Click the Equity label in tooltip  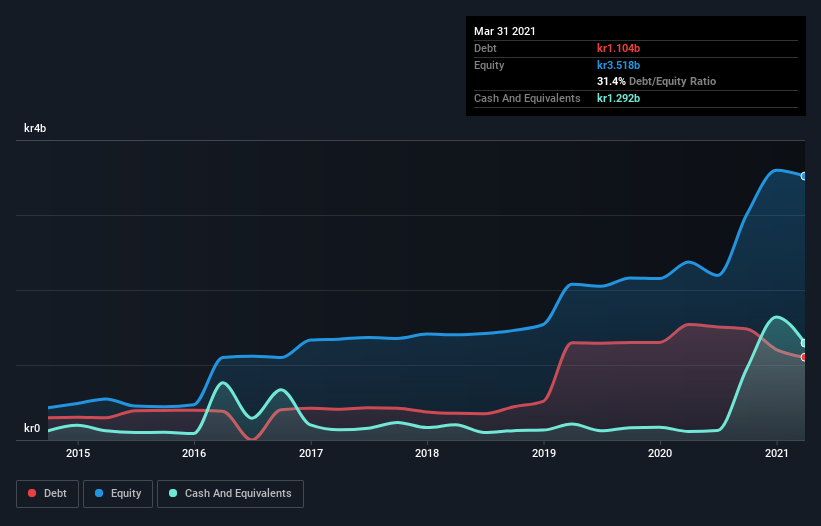(x=489, y=65)
